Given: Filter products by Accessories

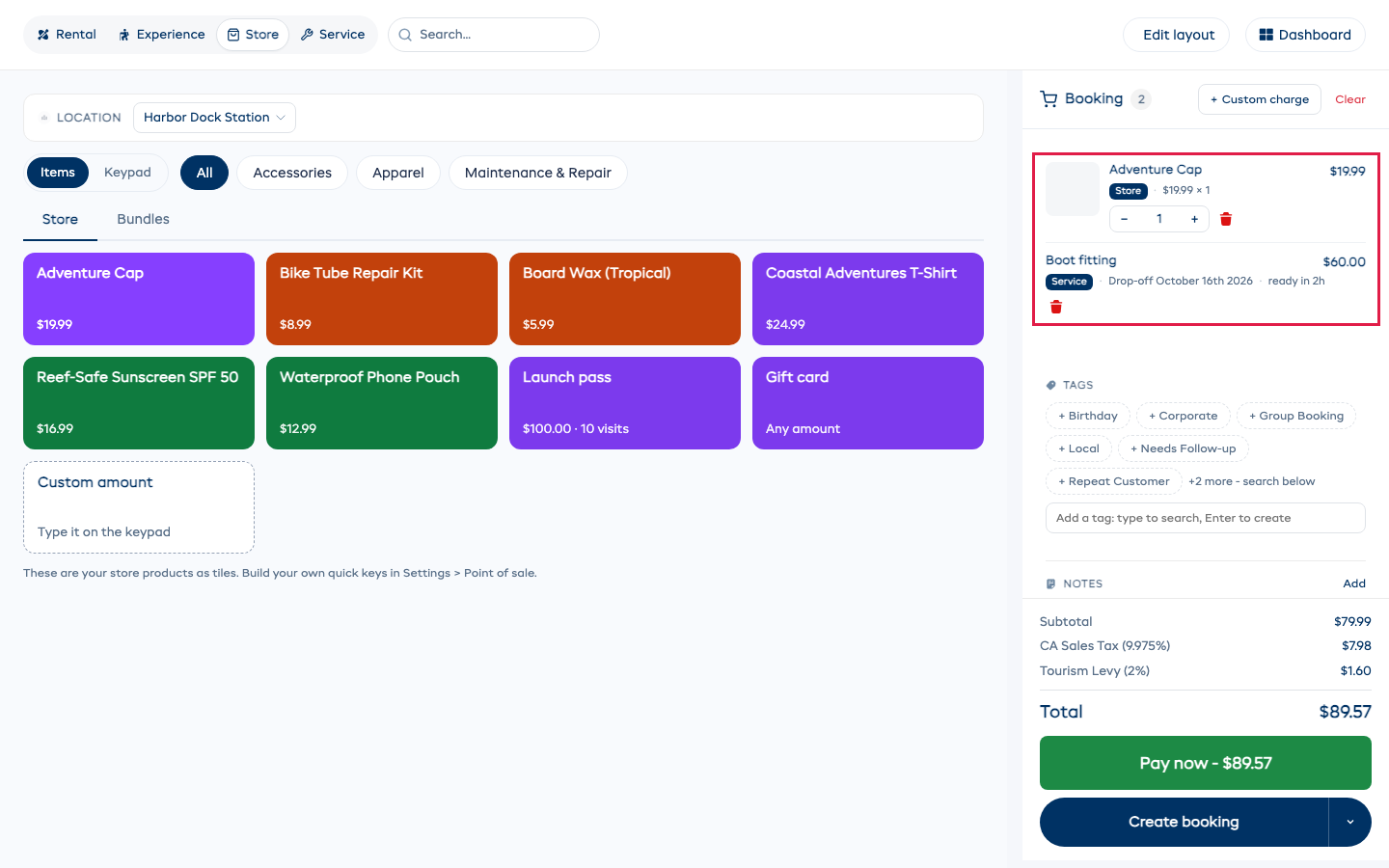Looking at the screenshot, I should pyautogui.click(x=292, y=173).
